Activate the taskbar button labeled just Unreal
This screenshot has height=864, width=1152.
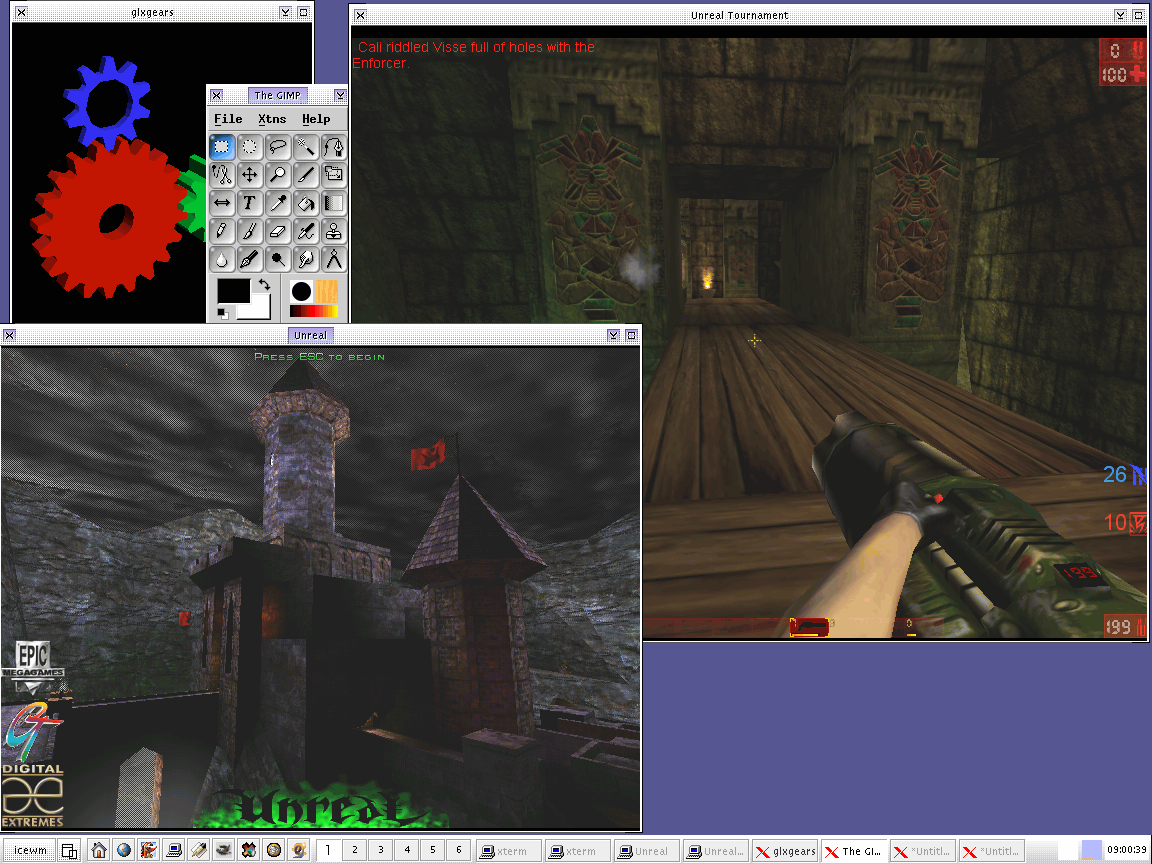tap(649, 851)
